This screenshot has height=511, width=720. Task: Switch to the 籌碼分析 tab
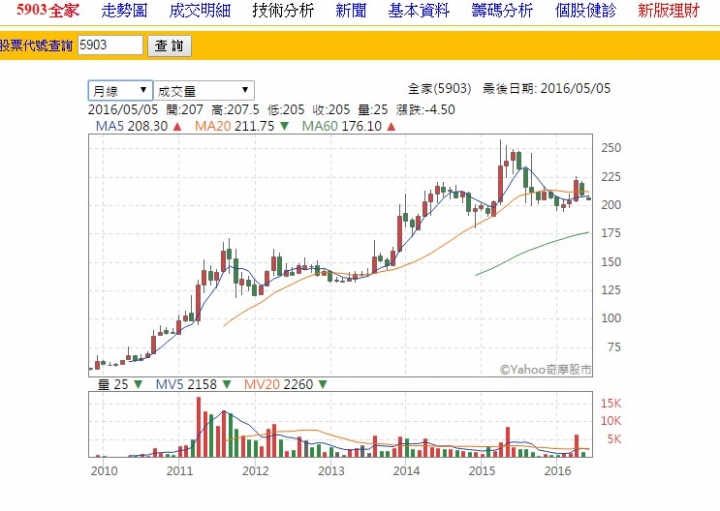point(502,11)
